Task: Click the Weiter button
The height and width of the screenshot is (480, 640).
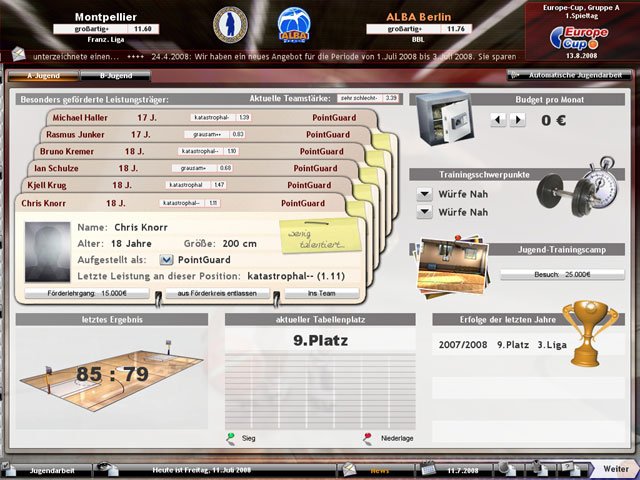Action: [x=616, y=469]
